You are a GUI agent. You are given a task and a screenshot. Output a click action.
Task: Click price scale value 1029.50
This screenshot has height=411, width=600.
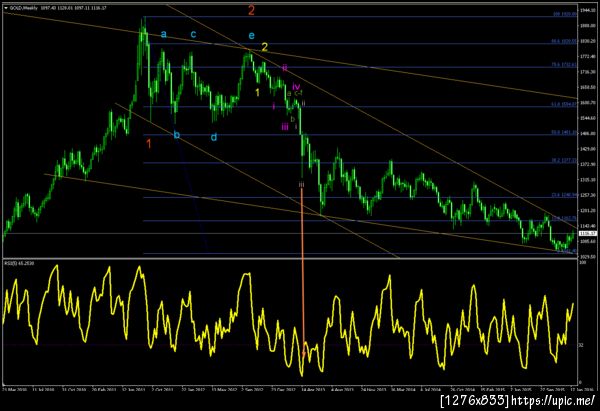click(588, 257)
